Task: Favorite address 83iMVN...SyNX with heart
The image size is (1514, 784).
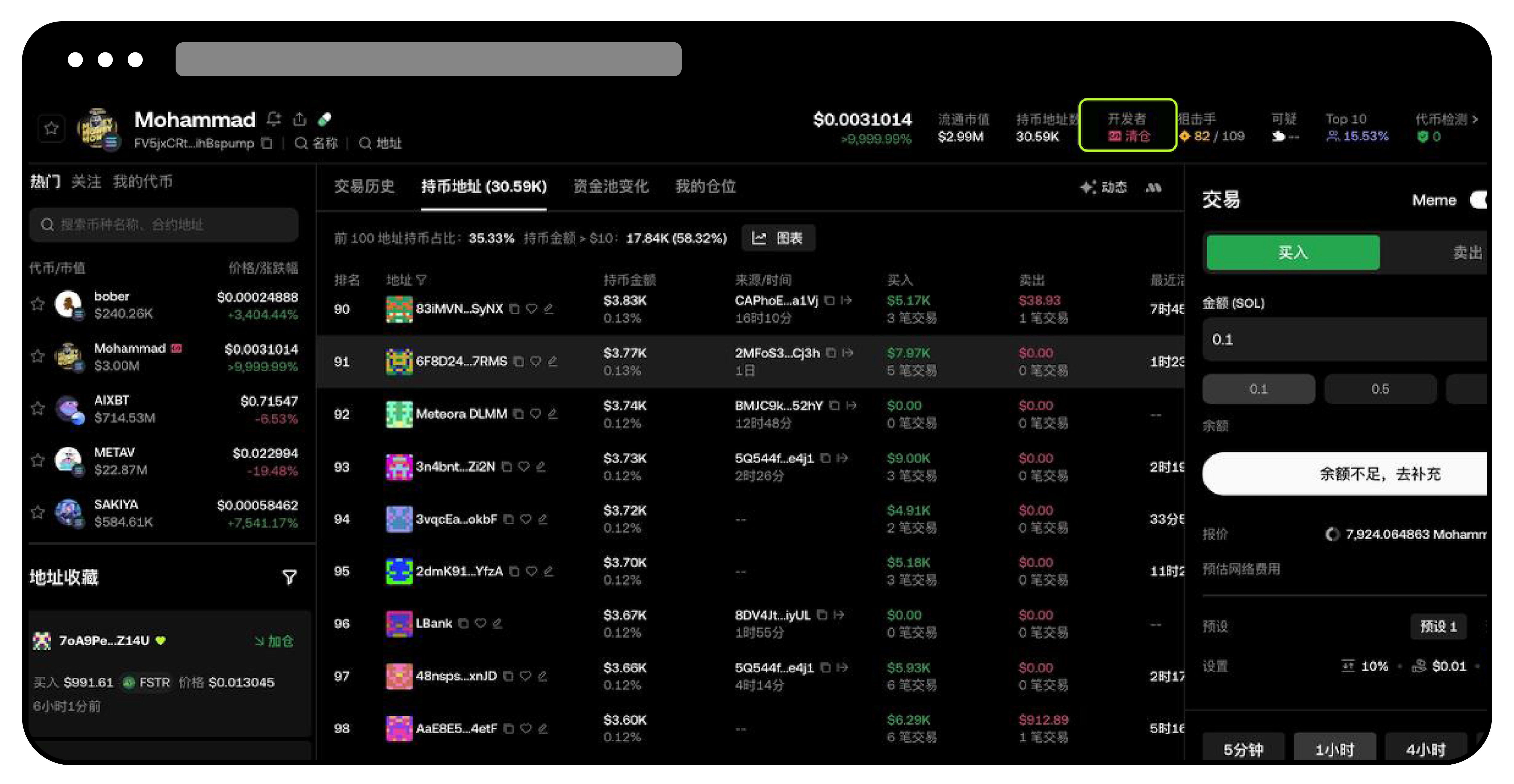Action: pos(532,309)
